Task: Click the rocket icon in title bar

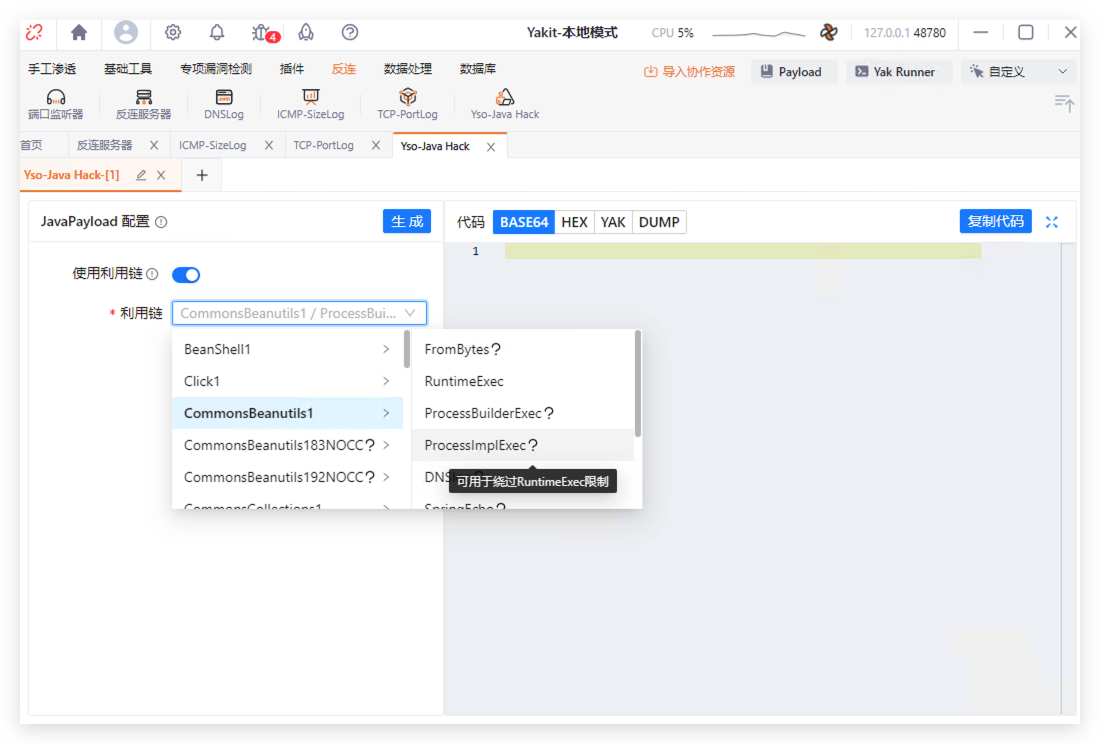Action: pyautogui.click(x=306, y=32)
